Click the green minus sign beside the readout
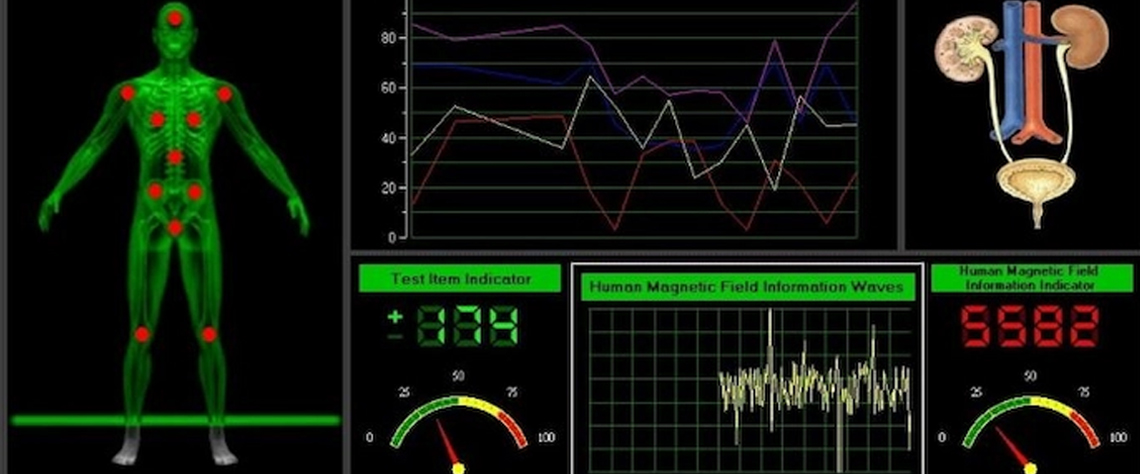The height and width of the screenshot is (474, 1140). click(x=395, y=336)
